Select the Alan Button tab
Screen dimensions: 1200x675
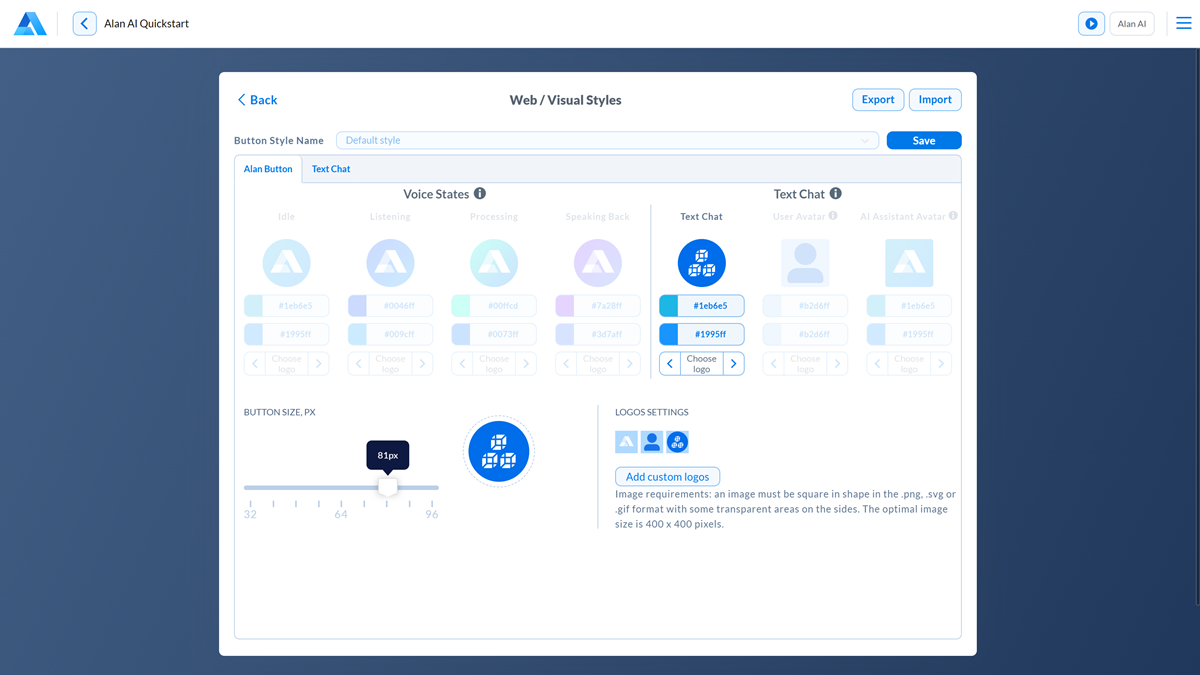pos(268,169)
